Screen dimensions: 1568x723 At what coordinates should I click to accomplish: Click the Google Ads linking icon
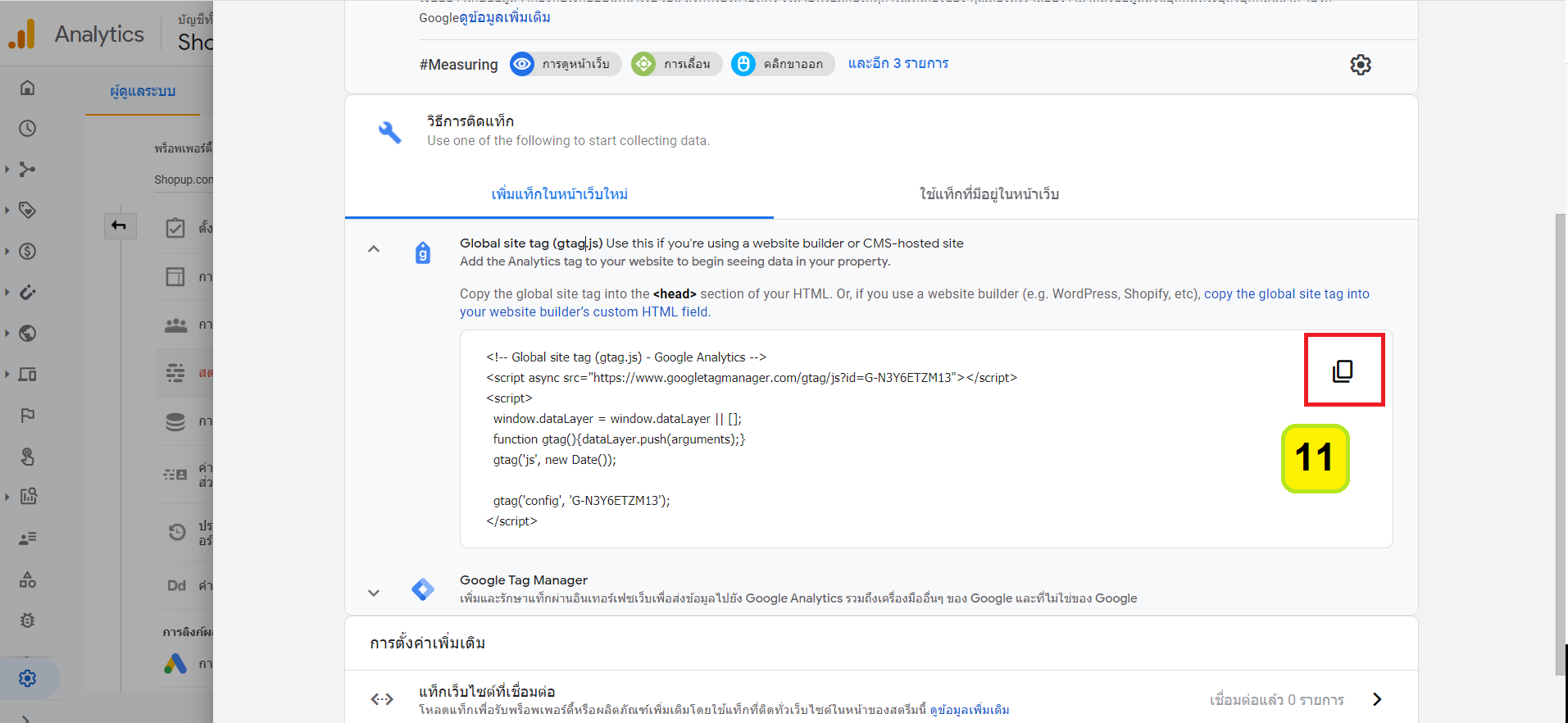[x=175, y=663]
